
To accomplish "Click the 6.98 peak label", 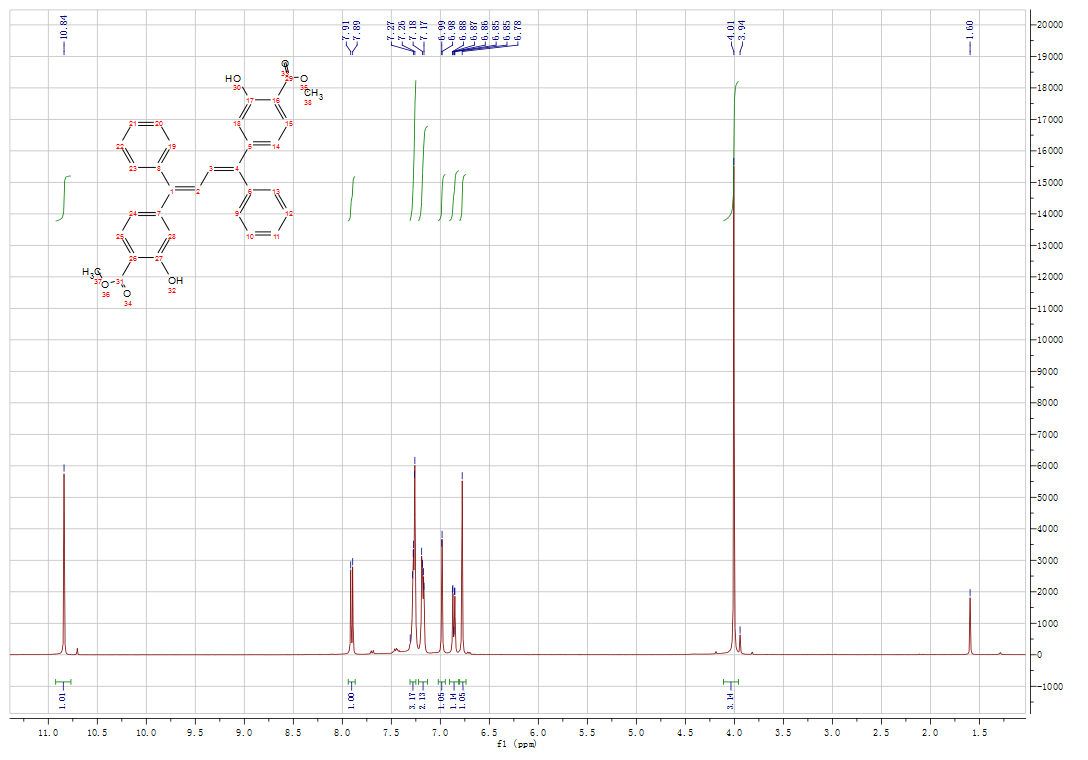I will pos(452,31).
